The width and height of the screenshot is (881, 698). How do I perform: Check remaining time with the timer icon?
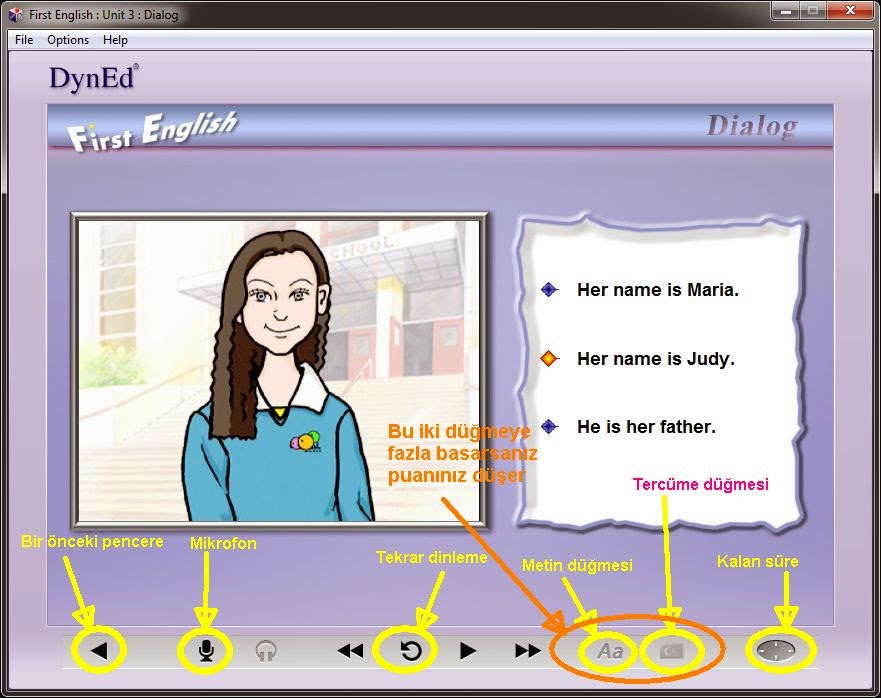tap(776, 651)
